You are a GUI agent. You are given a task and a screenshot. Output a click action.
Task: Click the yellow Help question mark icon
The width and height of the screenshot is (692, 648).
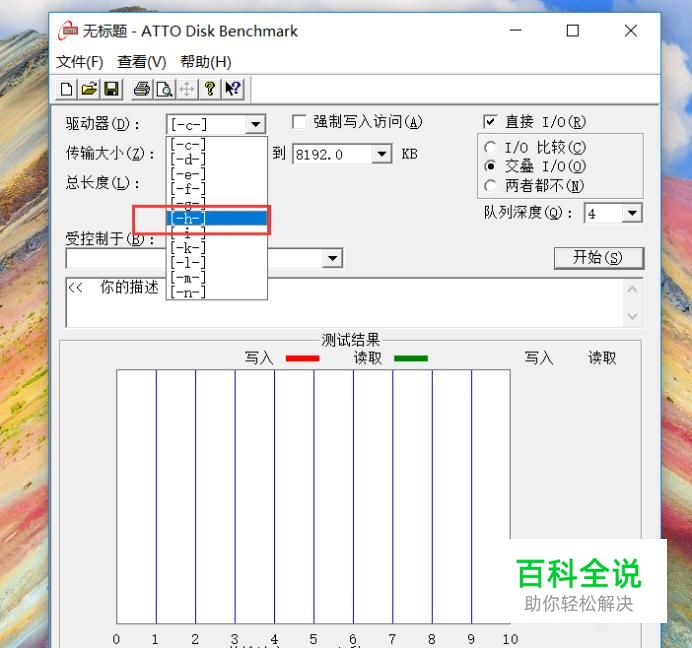(x=210, y=89)
